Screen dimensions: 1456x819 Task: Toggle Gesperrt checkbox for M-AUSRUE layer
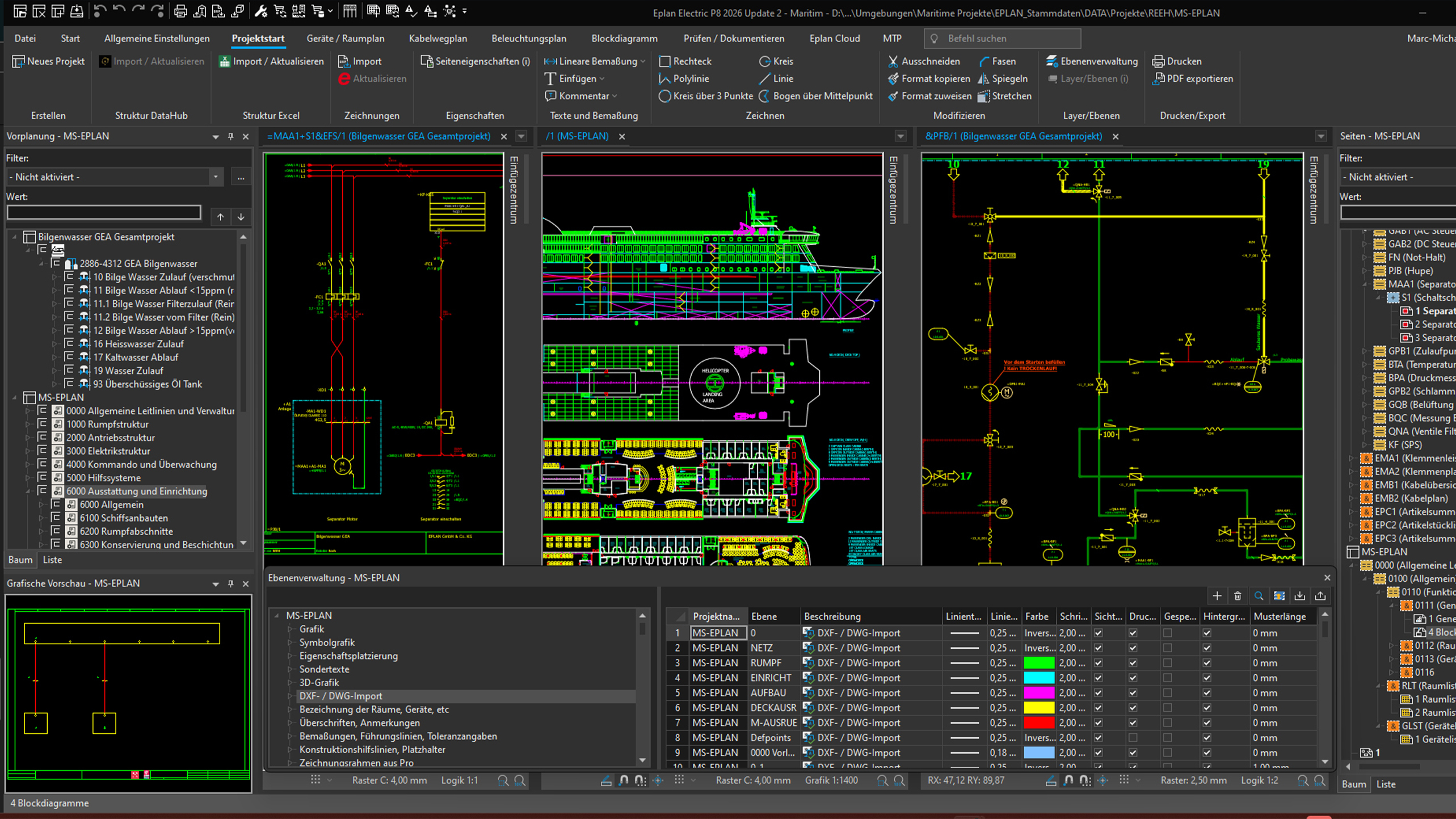pyautogui.click(x=1168, y=723)
